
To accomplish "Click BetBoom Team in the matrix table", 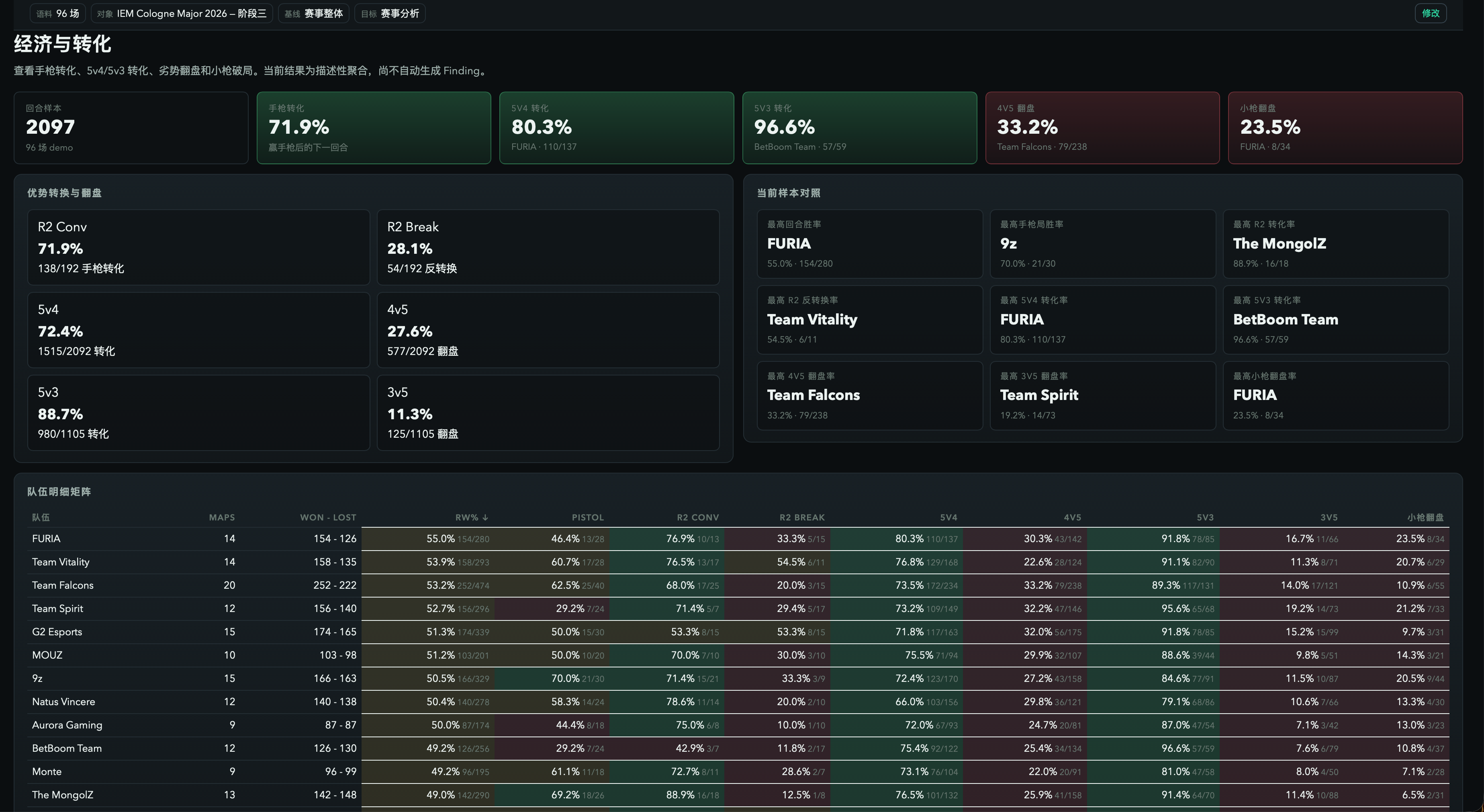I will pos(67,749).
